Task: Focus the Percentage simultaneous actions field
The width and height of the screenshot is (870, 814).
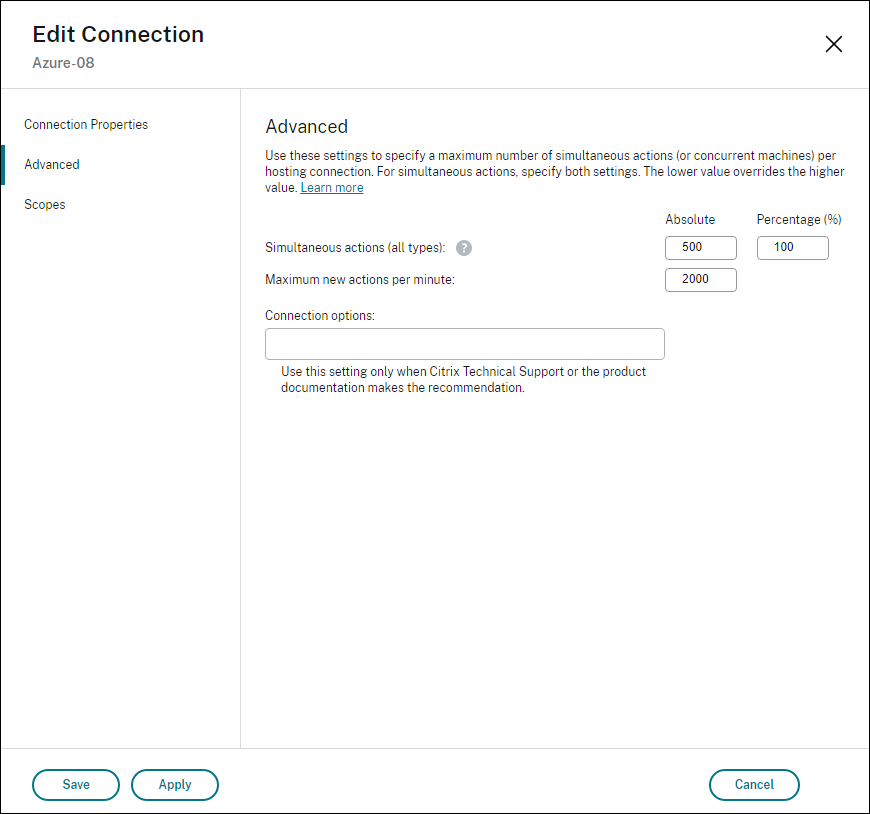Action: pyautogui.click(x=792, y=247)
